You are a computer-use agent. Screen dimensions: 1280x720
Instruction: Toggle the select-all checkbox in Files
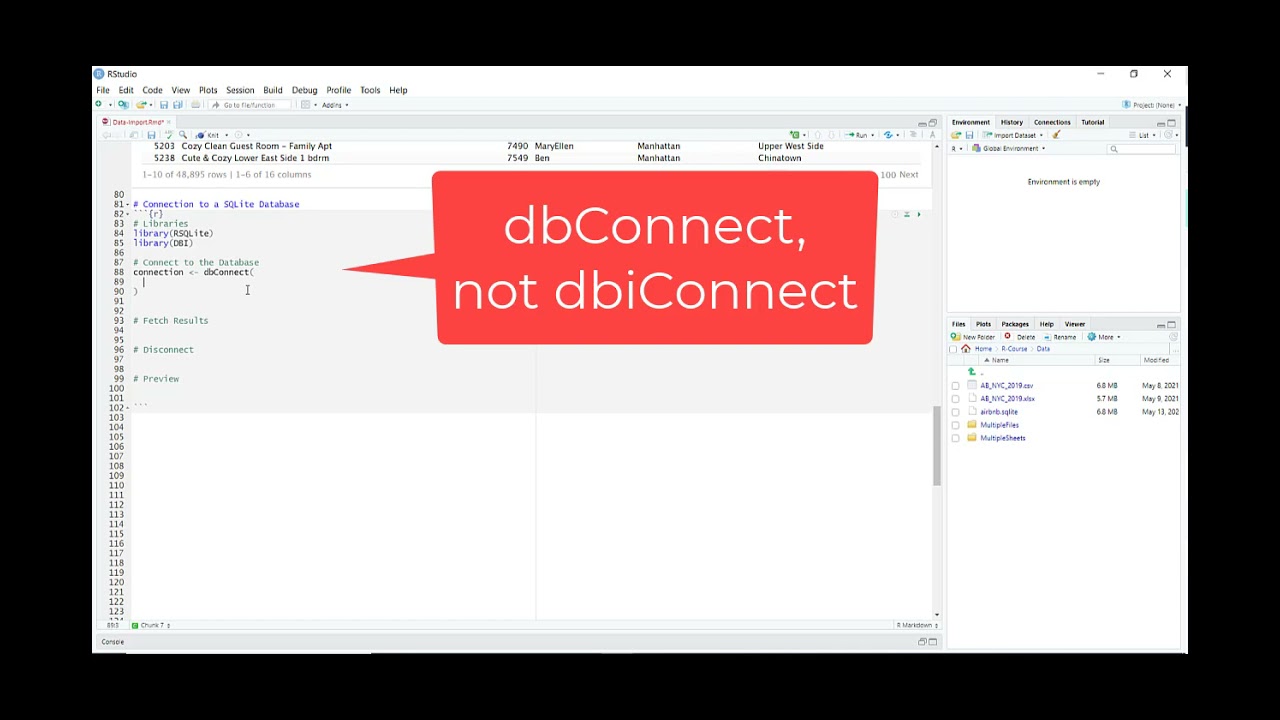(955, 350)
